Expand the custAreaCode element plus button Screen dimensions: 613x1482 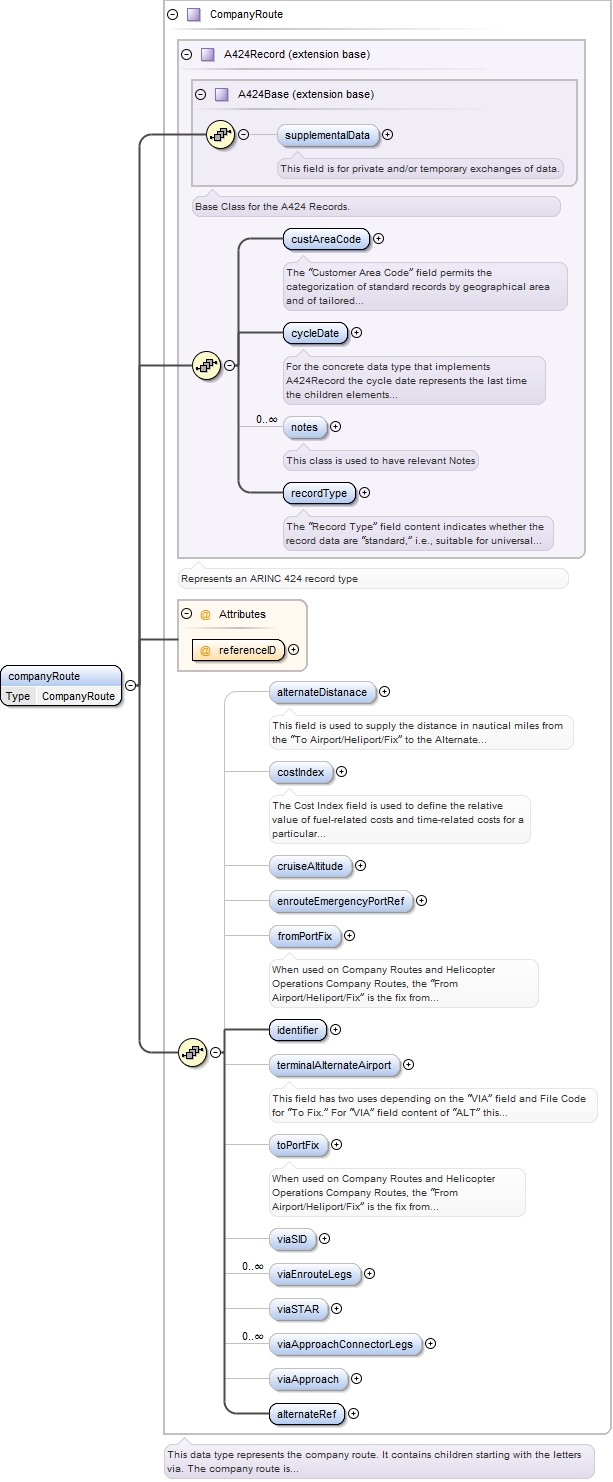379,239
